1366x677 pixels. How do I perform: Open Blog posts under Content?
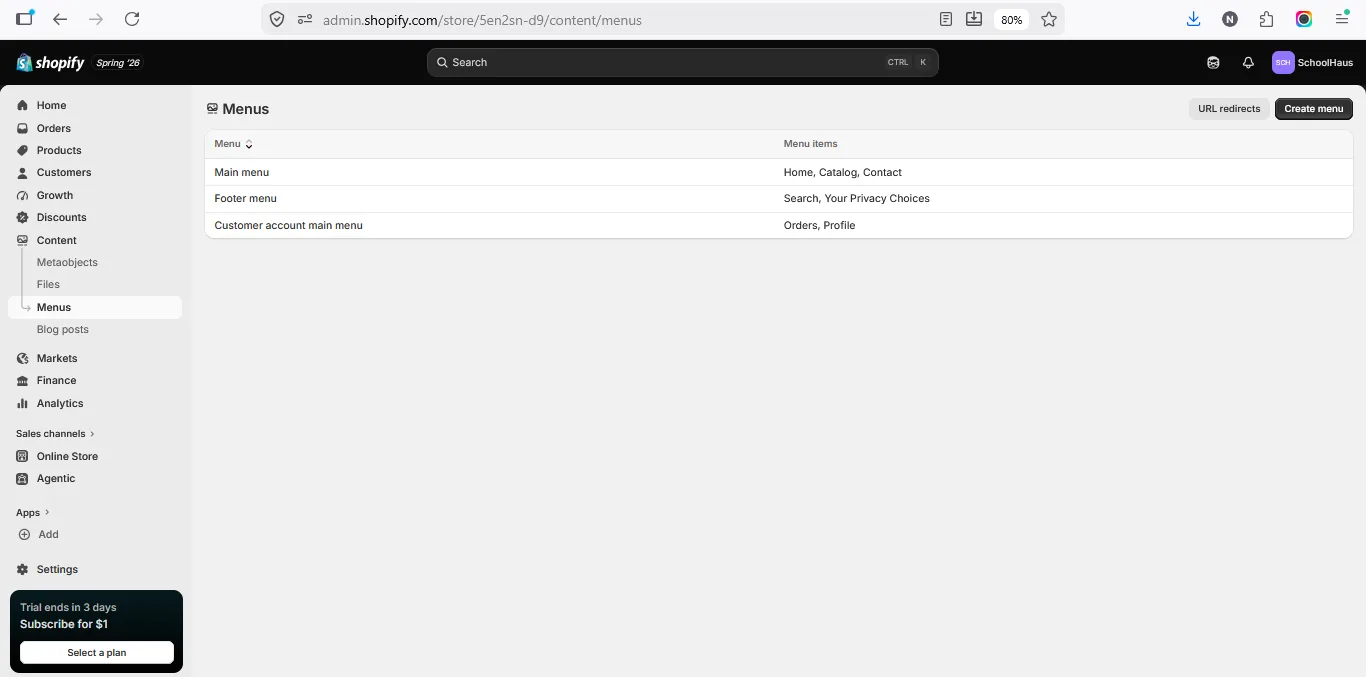click(x=63, y=329)
